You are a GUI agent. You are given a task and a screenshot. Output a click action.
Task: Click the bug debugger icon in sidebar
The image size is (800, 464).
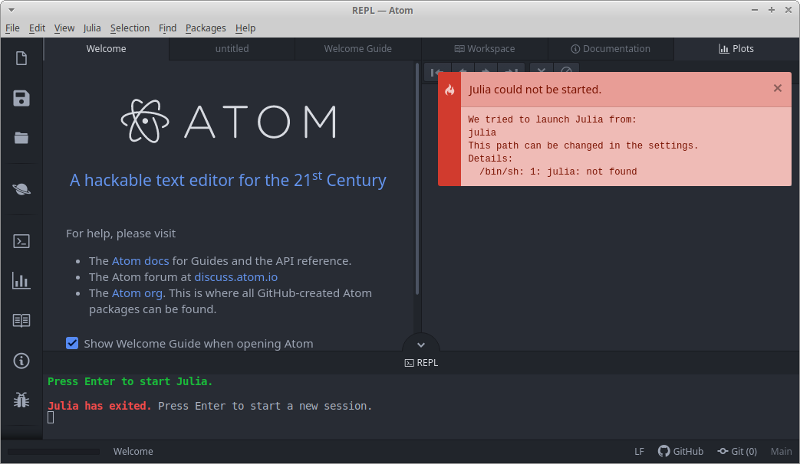tap(21, 400)
